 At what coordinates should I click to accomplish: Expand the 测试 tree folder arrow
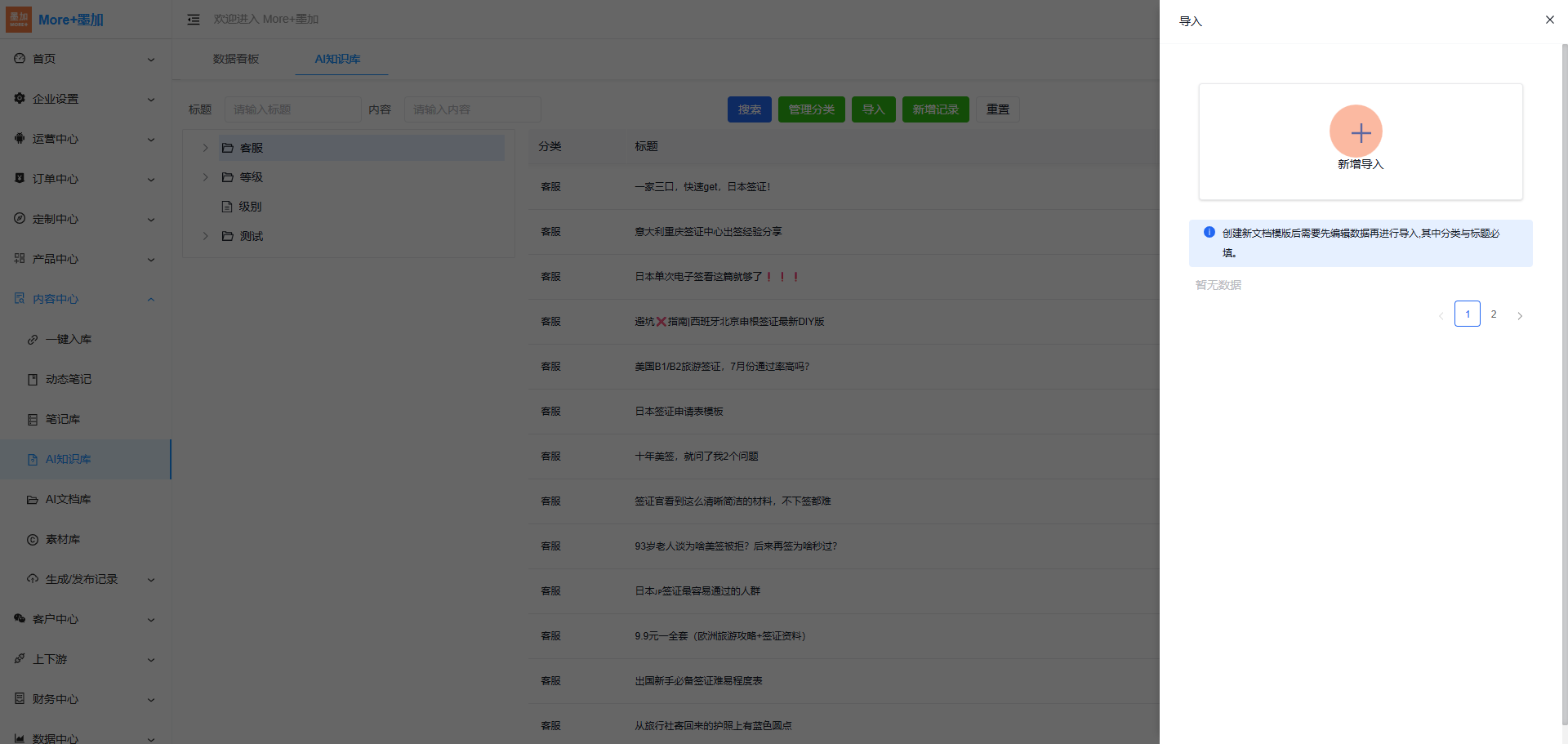coord(205,236)
